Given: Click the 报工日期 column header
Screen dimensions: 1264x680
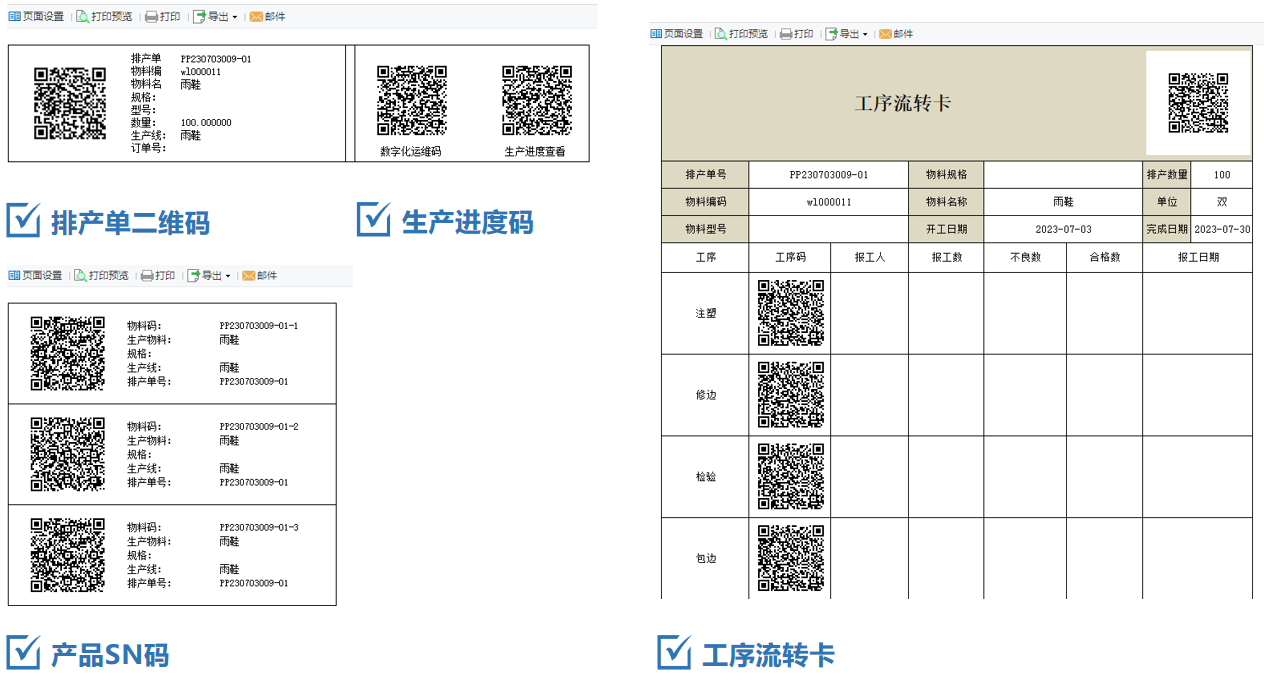Looking at the screenshot, I should 1198,257.
